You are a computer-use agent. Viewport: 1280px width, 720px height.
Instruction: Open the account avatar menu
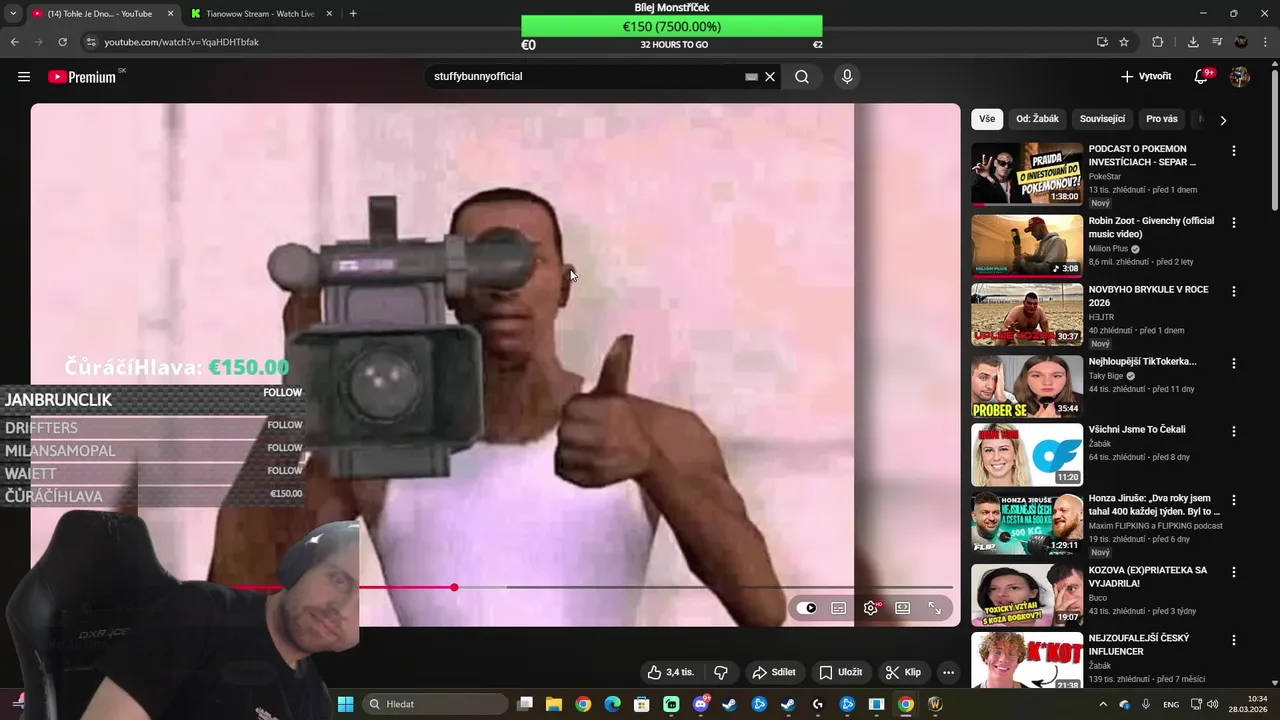click(1240, 77)
